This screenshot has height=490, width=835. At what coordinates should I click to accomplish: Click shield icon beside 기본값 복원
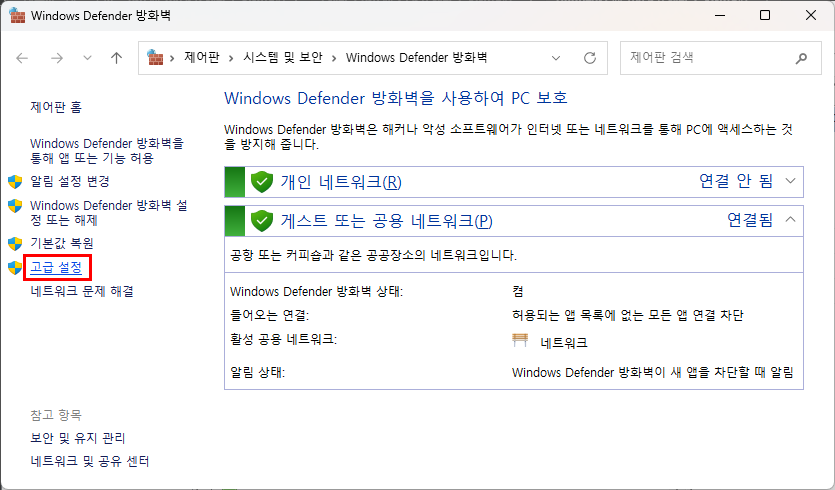[x=15, y=243]
